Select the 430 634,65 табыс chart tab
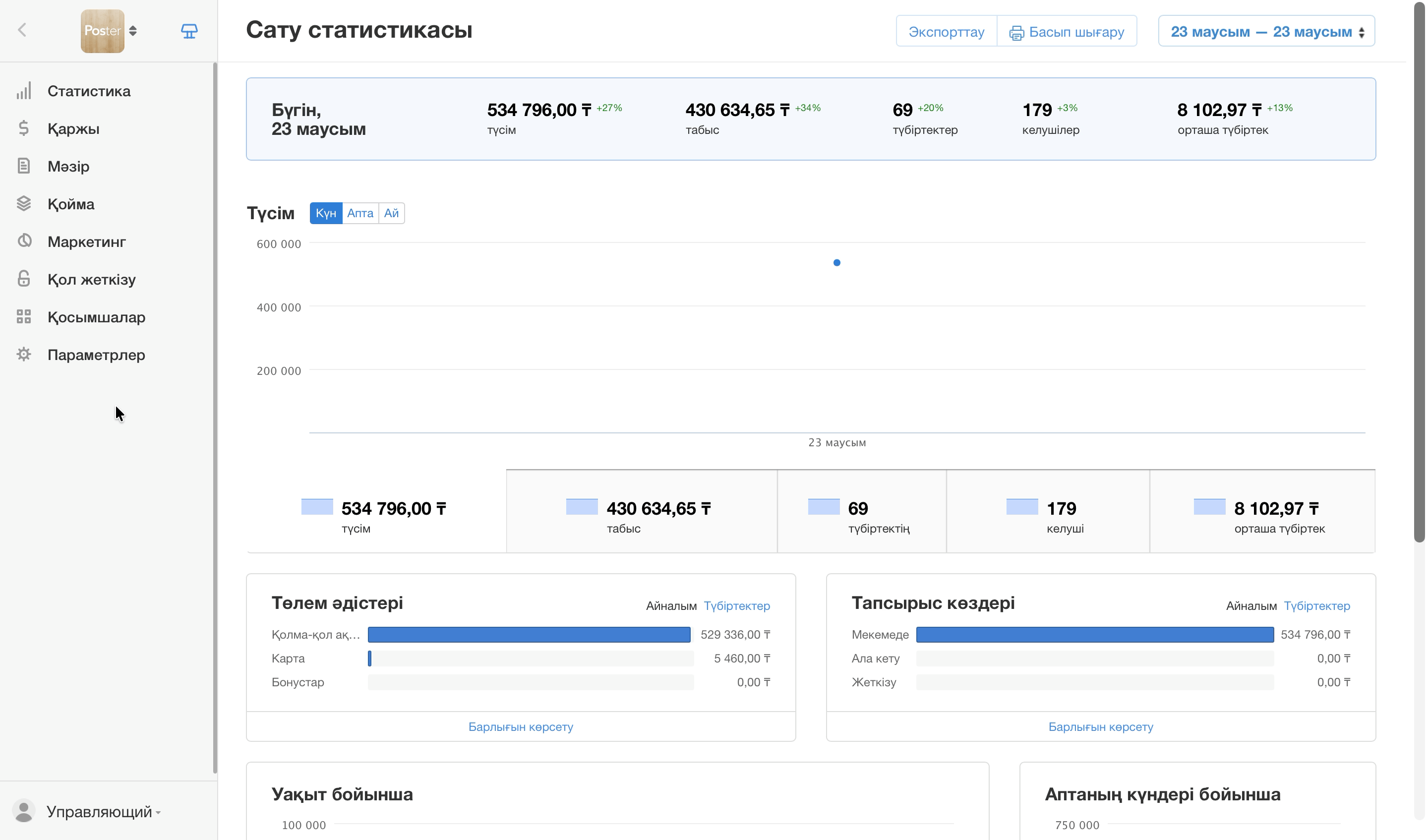The image size is (1428, 840). [643, 512]
